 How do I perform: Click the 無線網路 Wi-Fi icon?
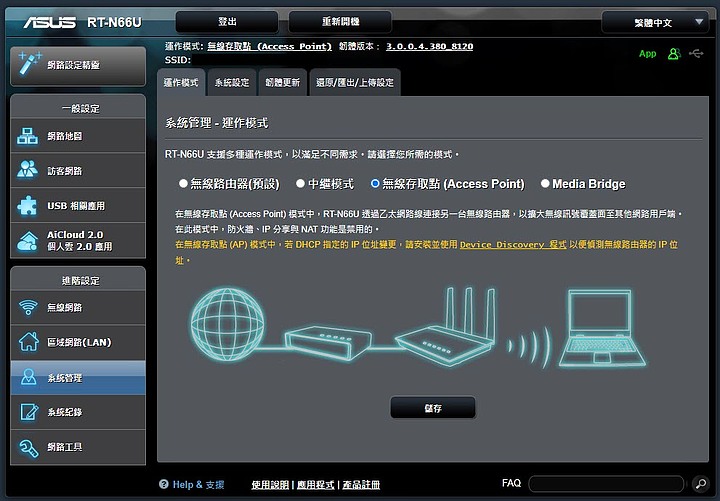[28, 307]
